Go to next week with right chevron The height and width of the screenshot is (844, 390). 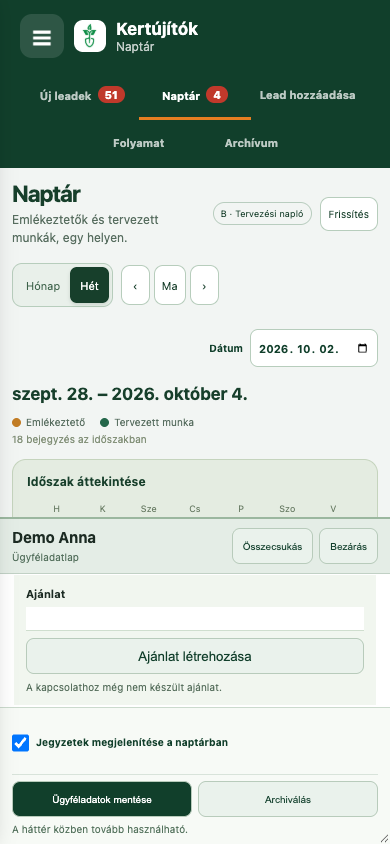204,285
